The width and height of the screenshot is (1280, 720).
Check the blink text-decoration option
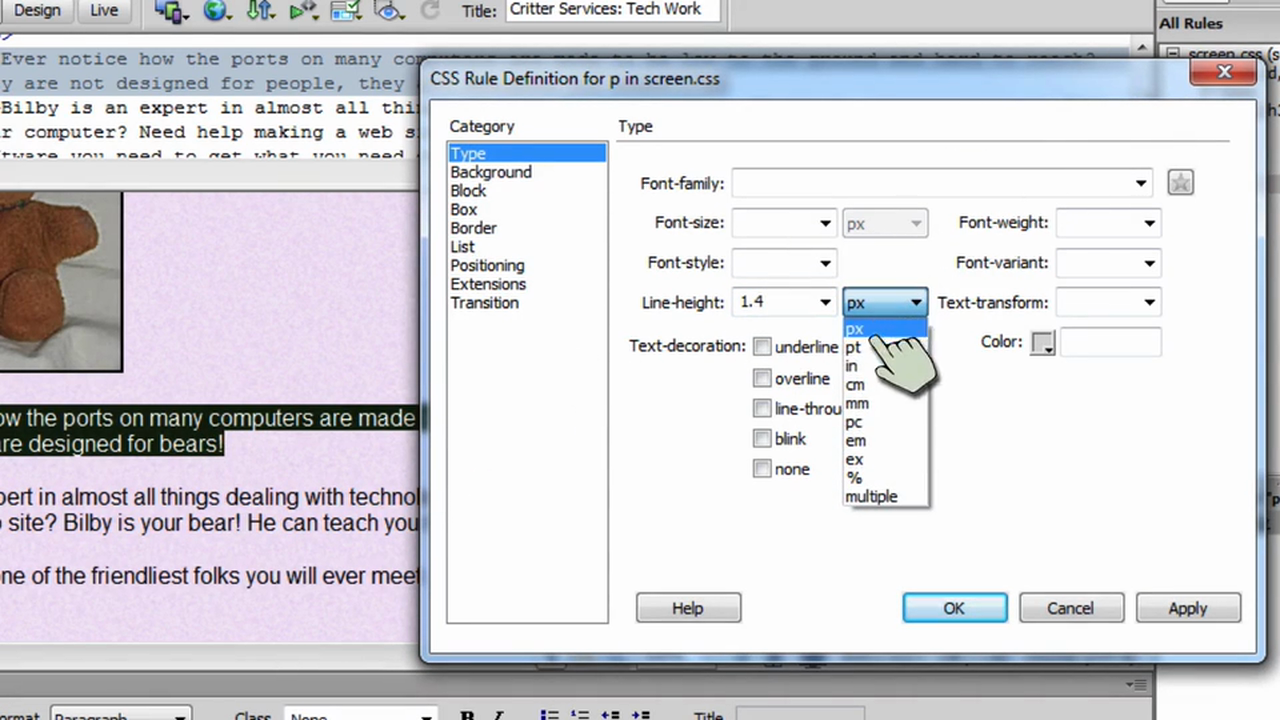tap(762, 438)
